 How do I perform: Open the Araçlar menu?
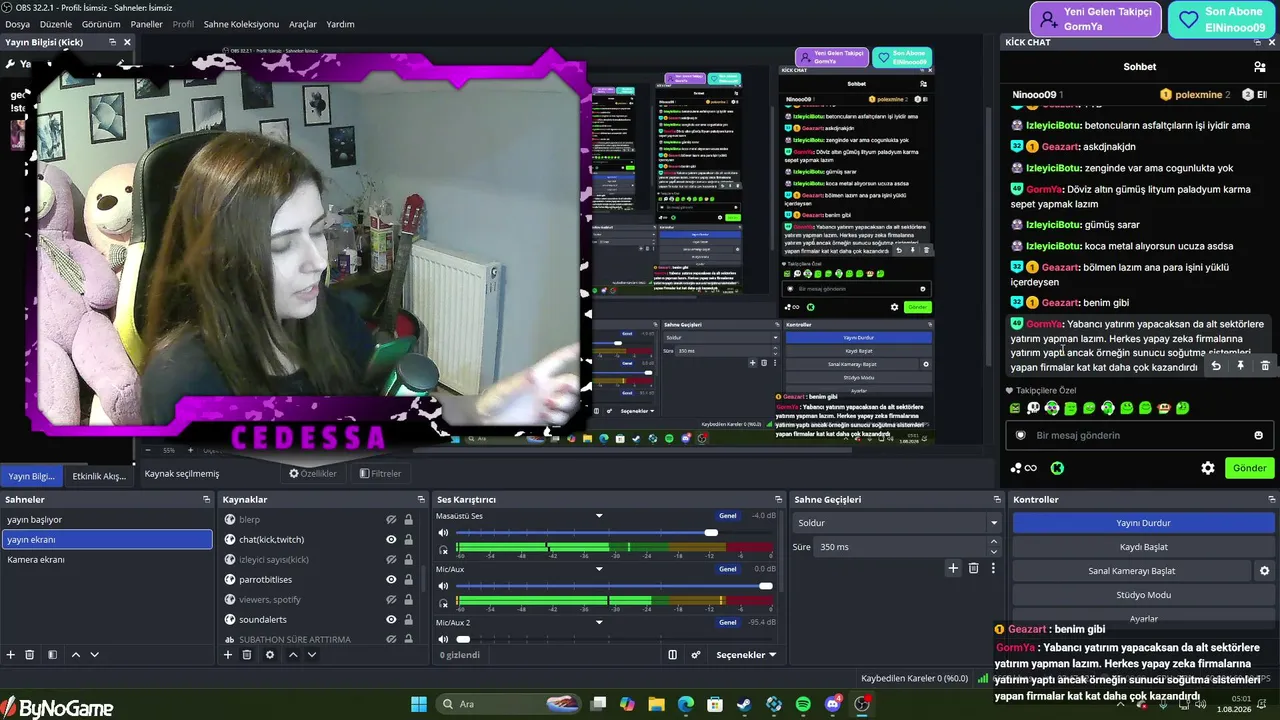tap(303, 24)
